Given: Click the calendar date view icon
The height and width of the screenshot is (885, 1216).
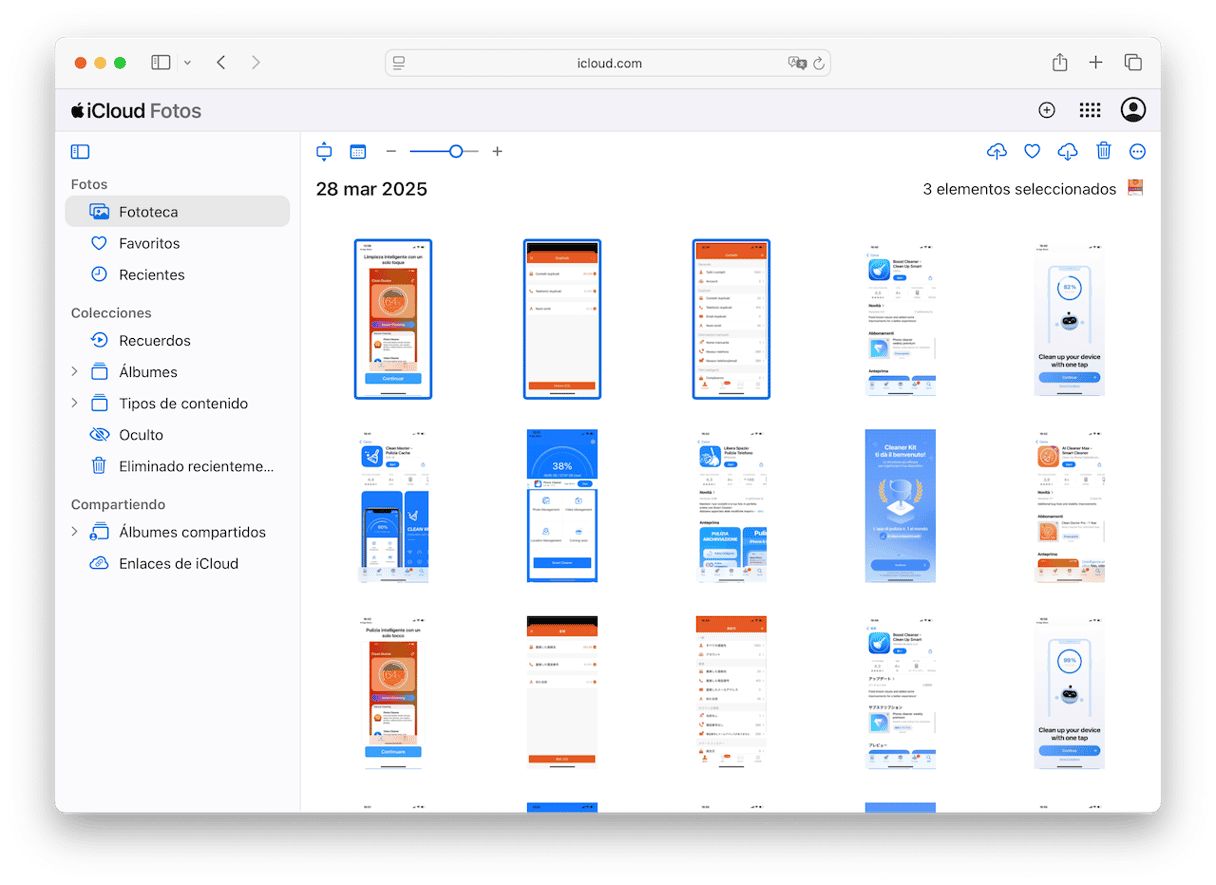Looking at the screenshot, I should (x=358, y=152).
